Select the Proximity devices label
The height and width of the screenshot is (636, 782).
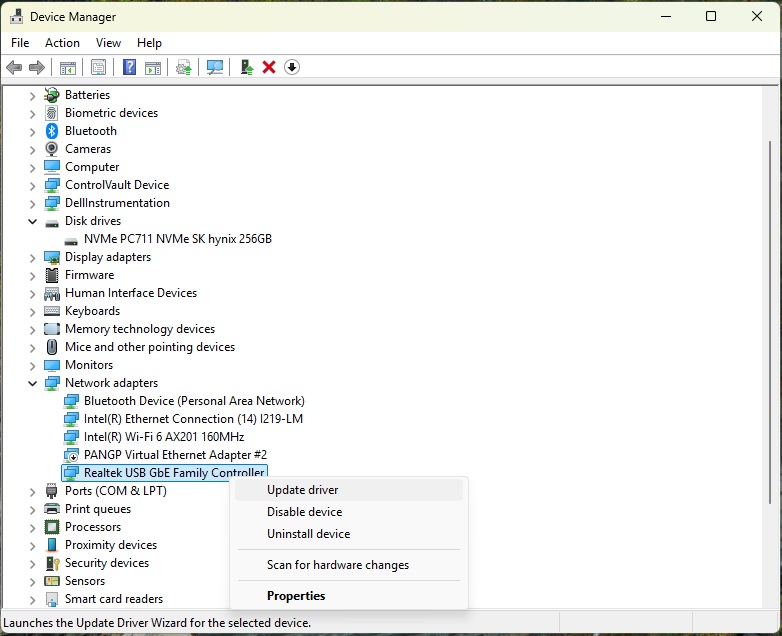coord(111,545)
